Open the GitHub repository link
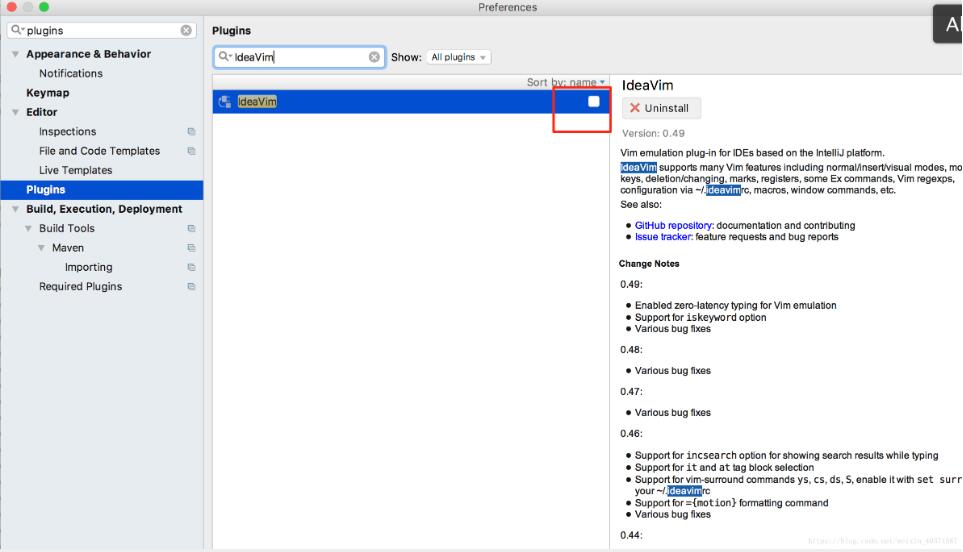The image size is (963, 552). coord(674,225)
